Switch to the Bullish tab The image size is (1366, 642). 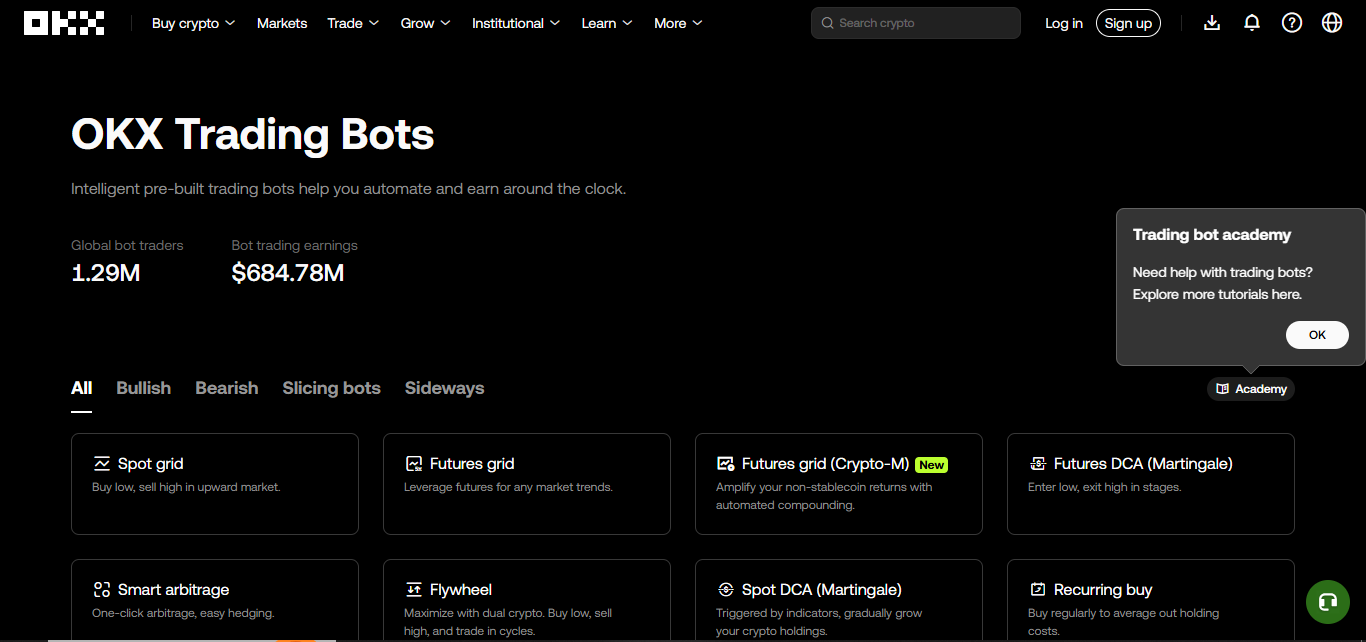pyautogui.click(x=144, y=388)
